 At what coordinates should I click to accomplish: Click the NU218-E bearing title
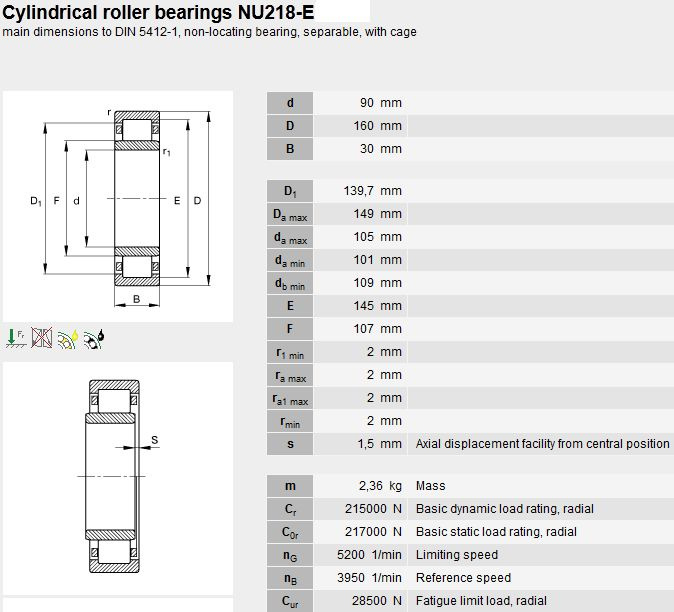(x=158, y=12)
